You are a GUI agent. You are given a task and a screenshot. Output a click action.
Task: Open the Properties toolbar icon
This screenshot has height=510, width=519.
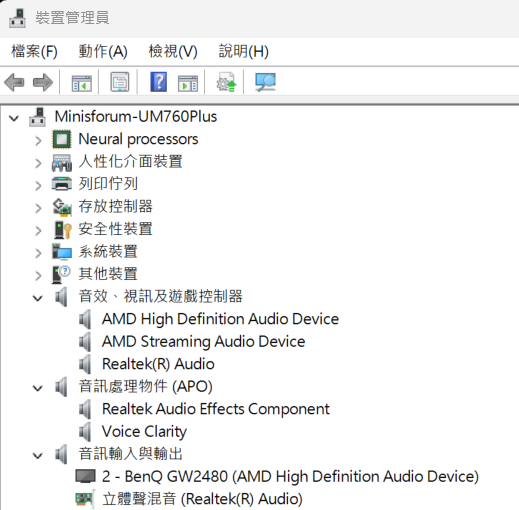(120, 82)
